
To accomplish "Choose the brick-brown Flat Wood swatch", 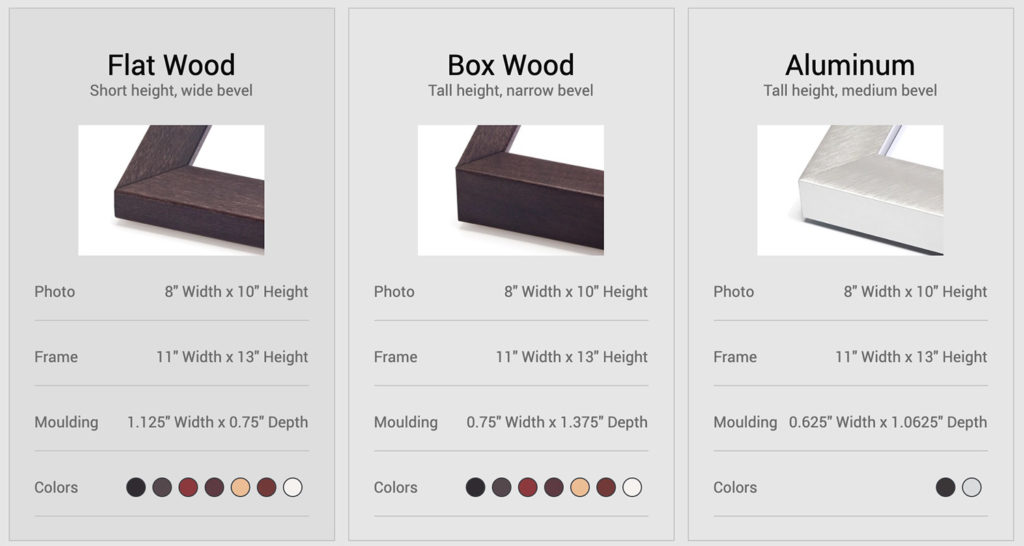I will pos(266,487).
